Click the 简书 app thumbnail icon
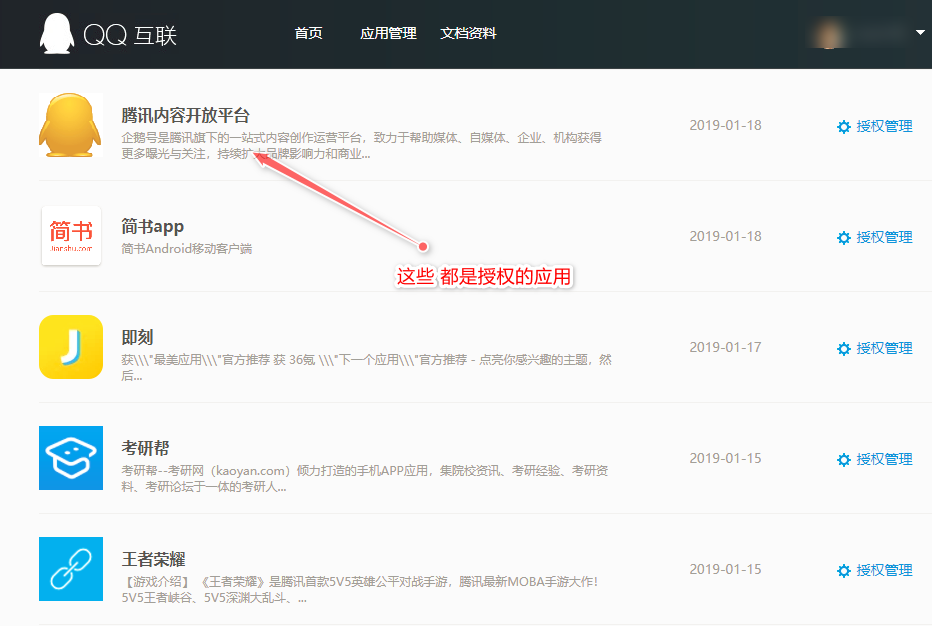 click(70, 236)
